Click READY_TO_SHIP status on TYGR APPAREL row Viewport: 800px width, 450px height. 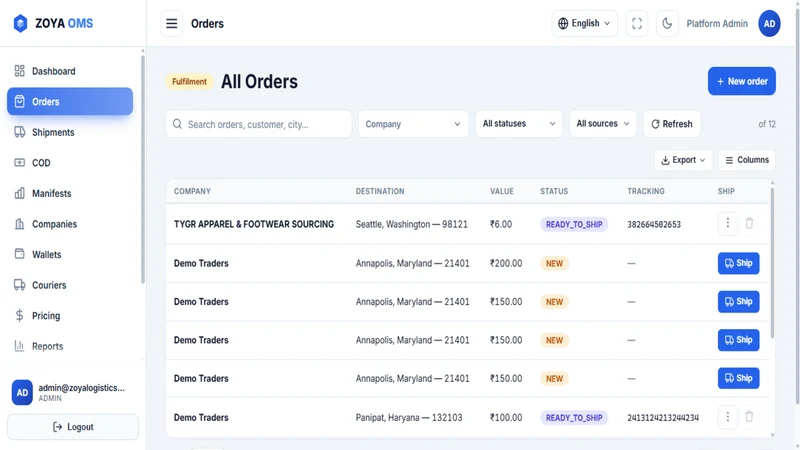click(574, 224)
